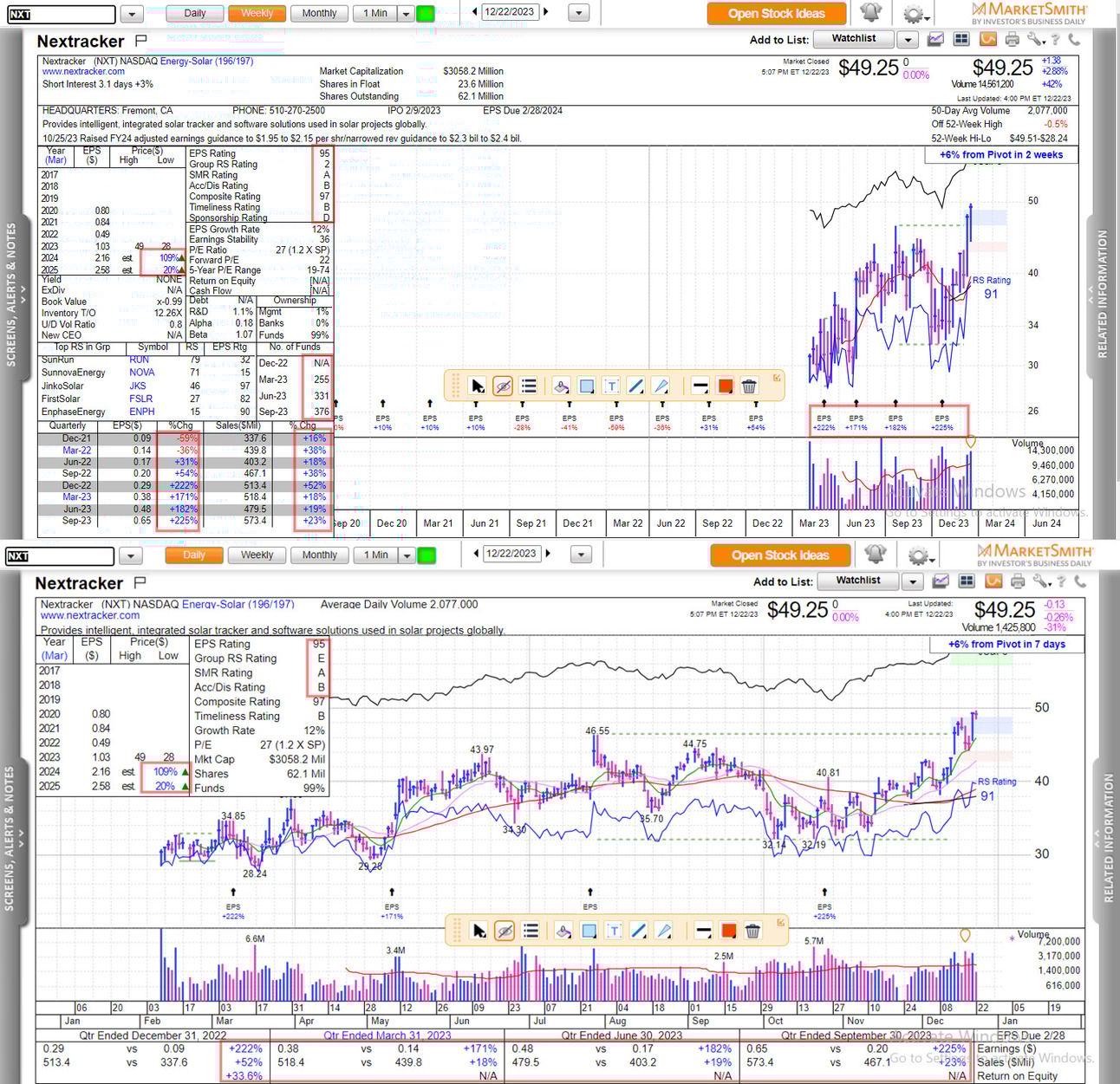Select the text tool in lower drawing toolbar
Screen dimensions: 1120x1084
pos(614,931)
